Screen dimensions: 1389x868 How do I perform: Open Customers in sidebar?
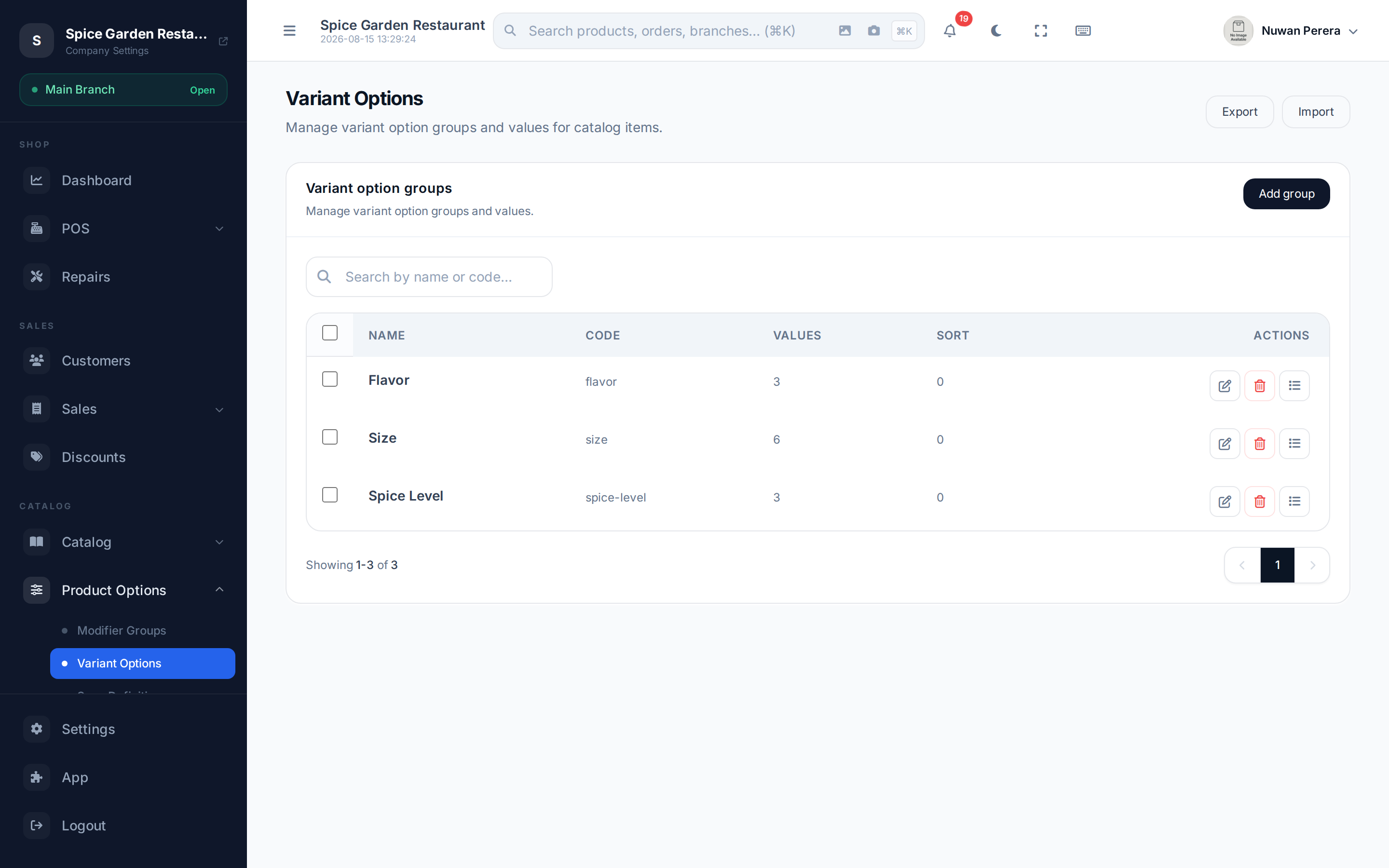point(123,361)
